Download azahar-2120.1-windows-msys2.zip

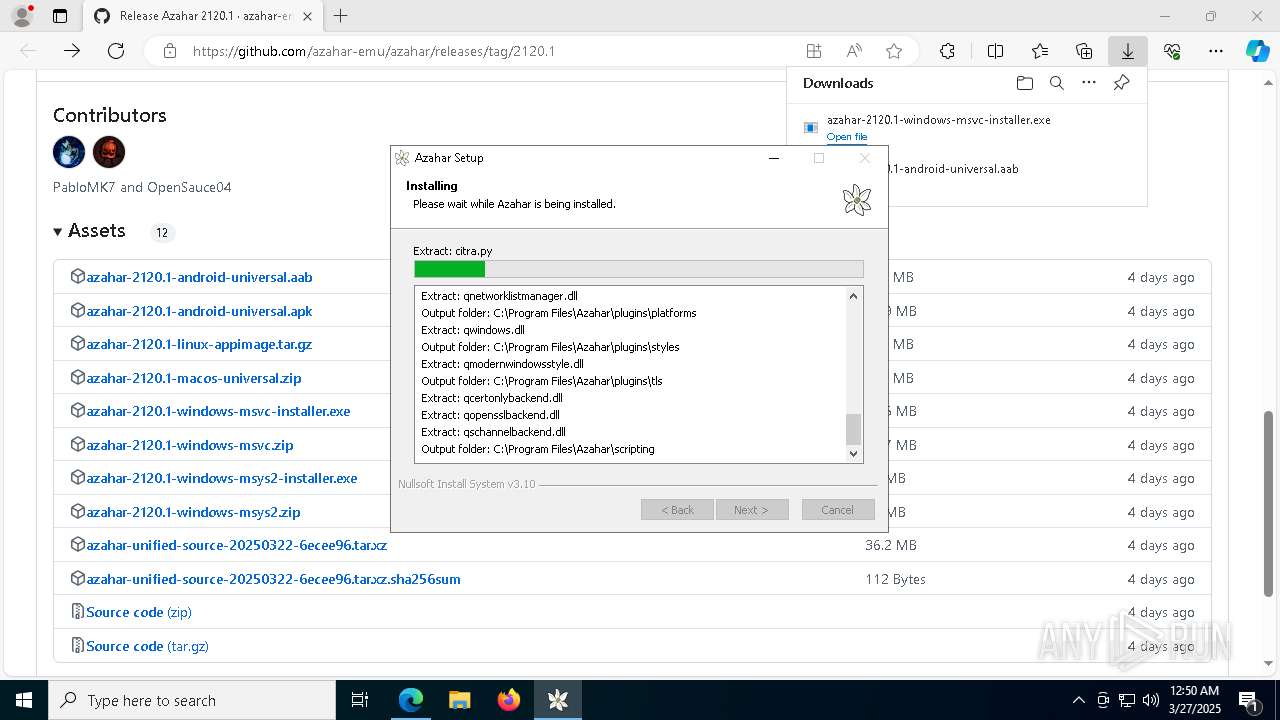click(193, 512)
